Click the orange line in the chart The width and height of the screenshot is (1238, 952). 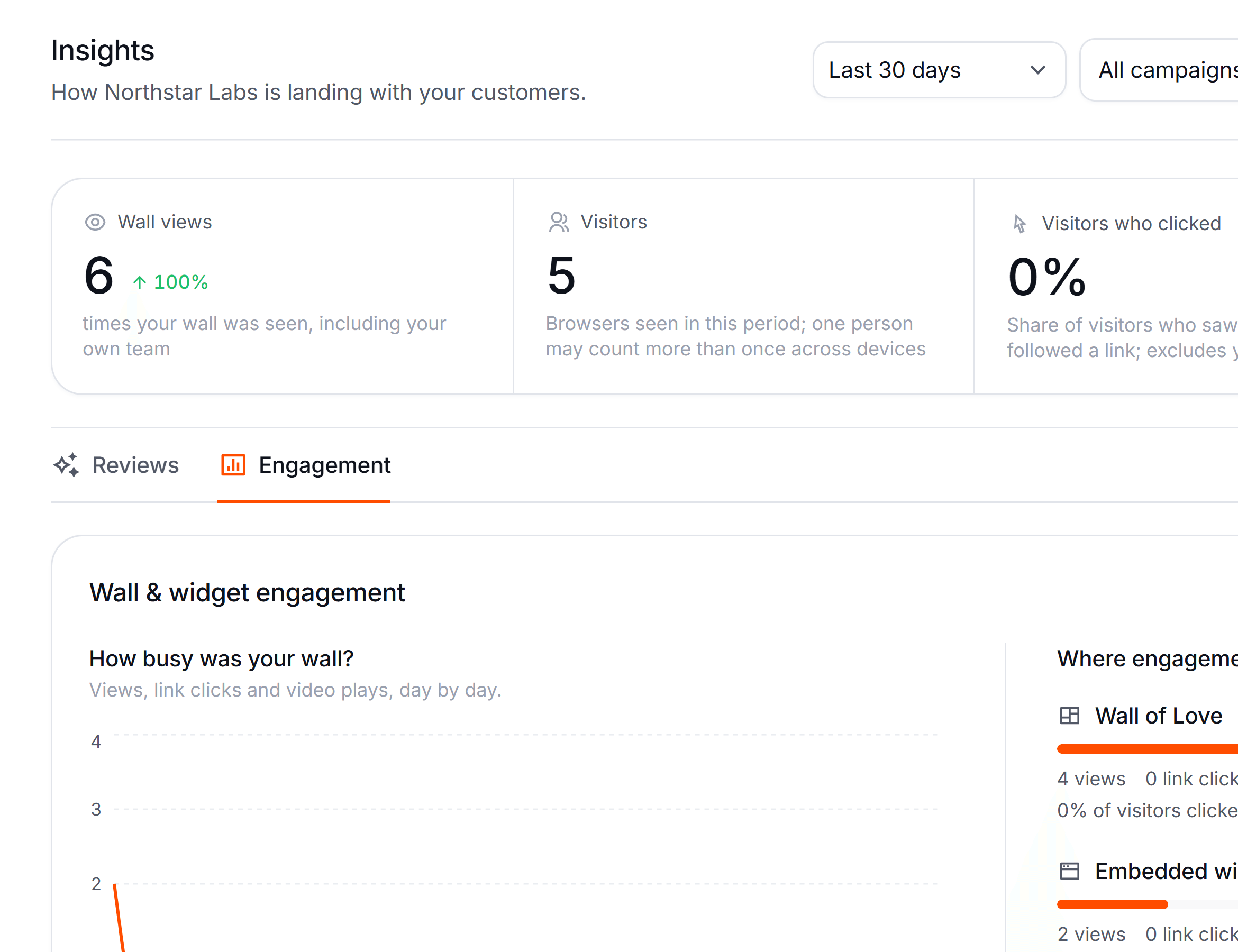point(119,918)
